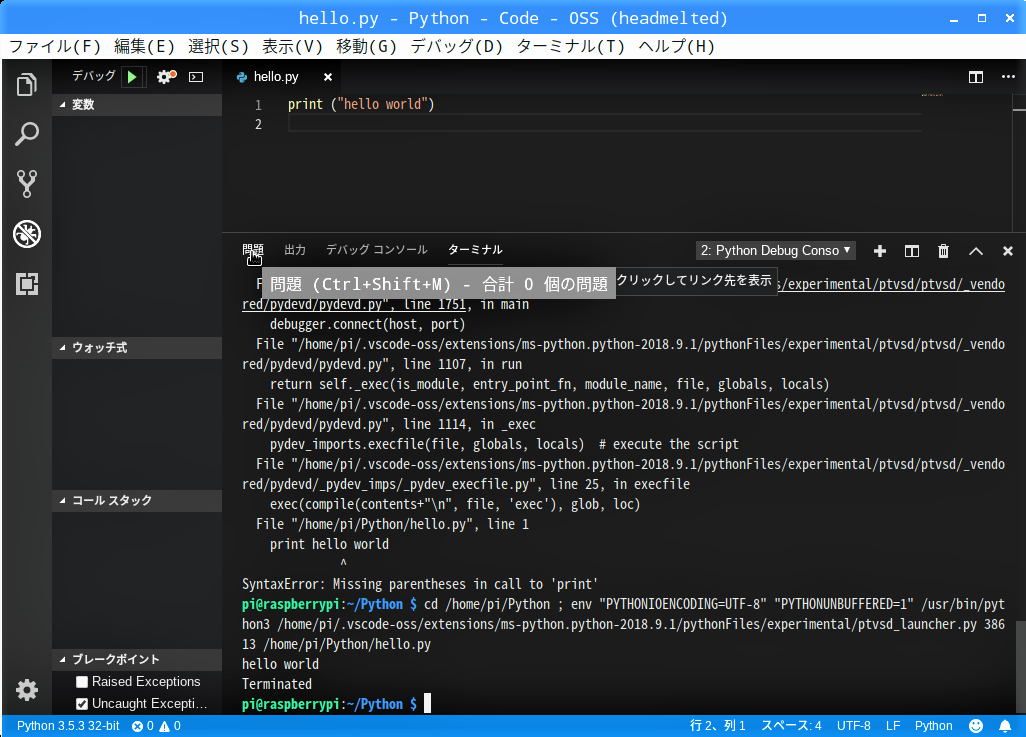Click cursor position 行 2、列 1
1026x737 pixels.
point(718,726)
